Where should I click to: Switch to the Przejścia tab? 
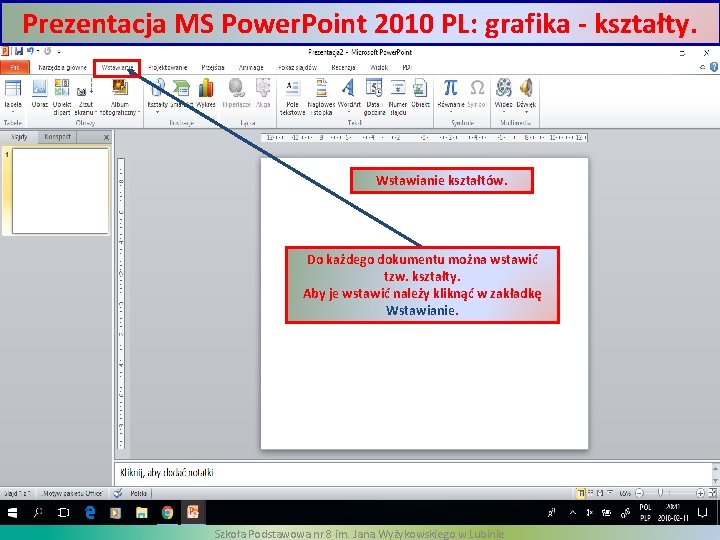213,67
